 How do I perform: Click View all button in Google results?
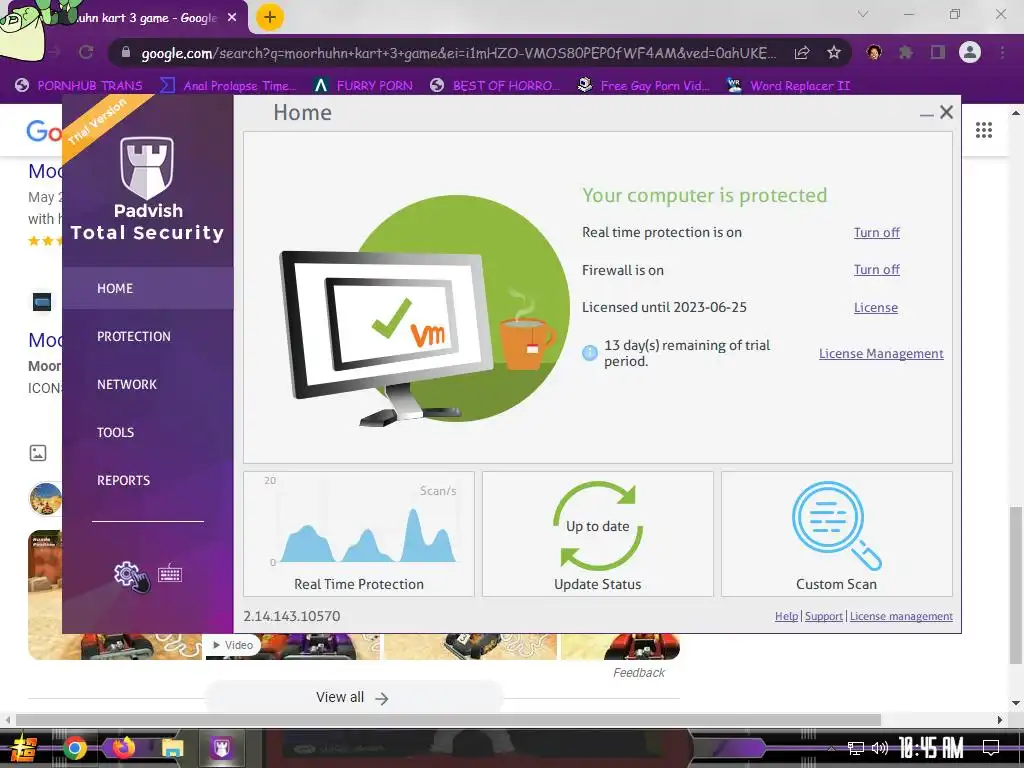tap(353, 697)
